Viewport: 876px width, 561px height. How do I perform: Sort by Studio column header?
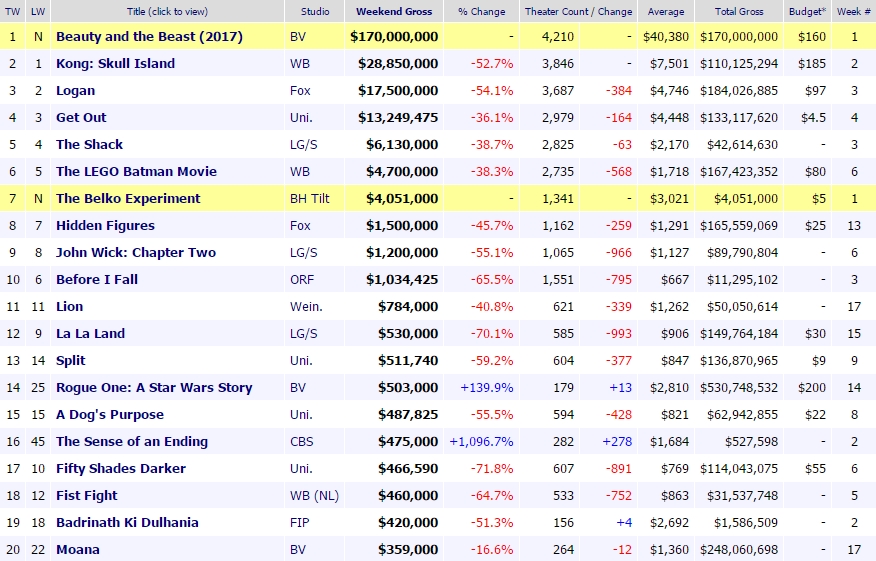315,11
